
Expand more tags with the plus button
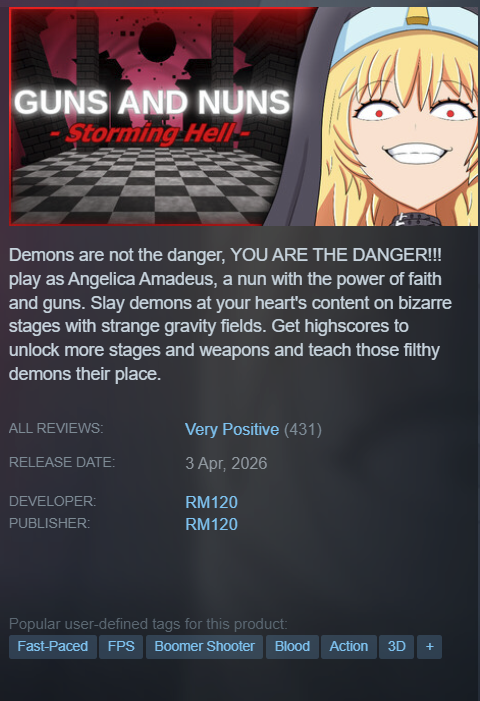[x=429, y=646]
